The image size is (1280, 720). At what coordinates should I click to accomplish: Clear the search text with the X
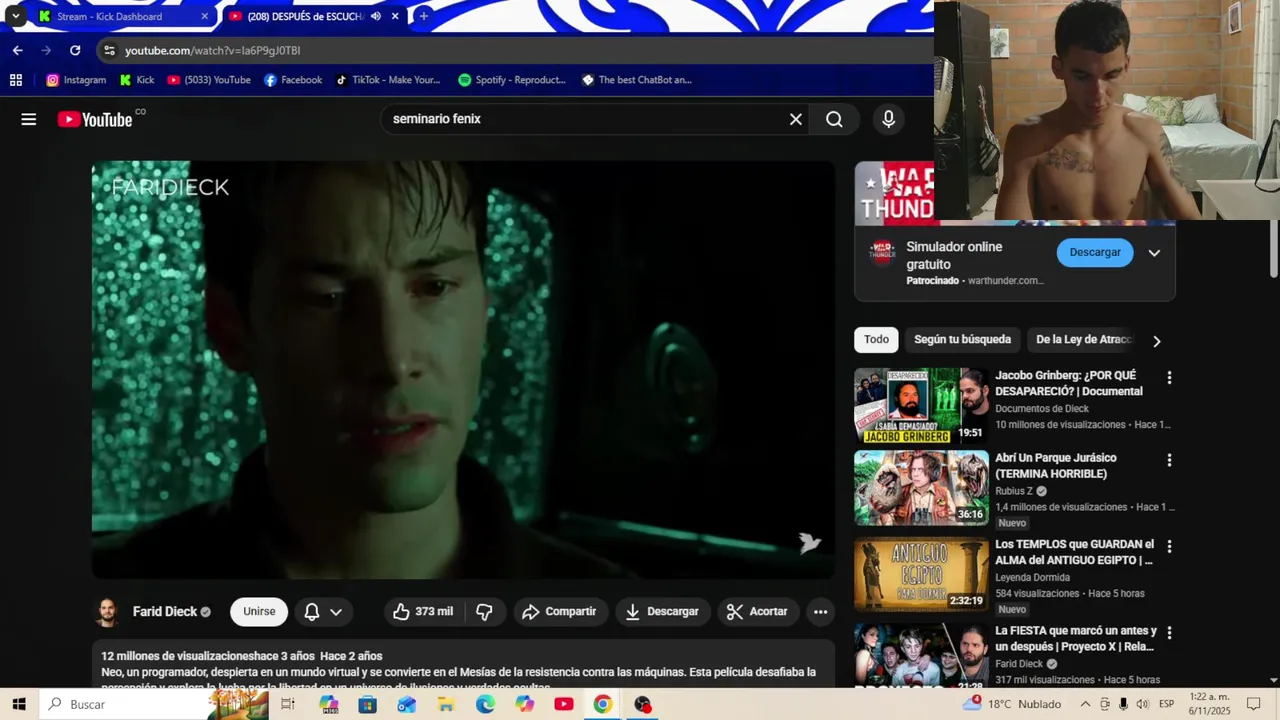[x=796, y=119]
